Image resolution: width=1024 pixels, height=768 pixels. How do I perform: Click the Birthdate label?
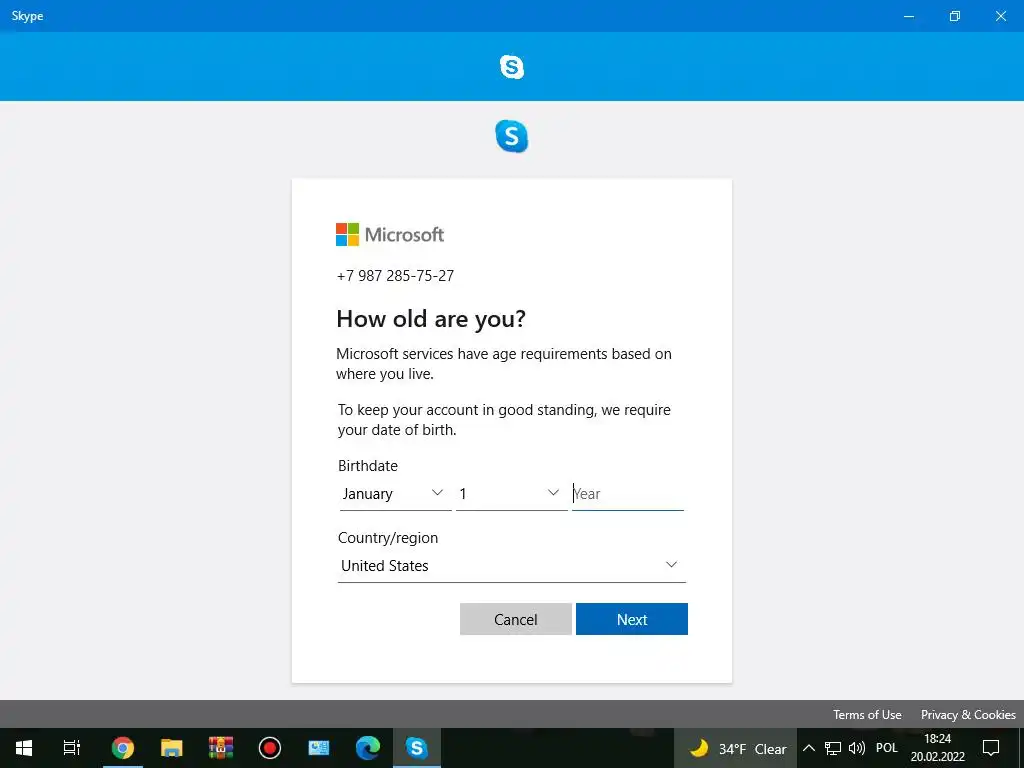tap(368, 466)
